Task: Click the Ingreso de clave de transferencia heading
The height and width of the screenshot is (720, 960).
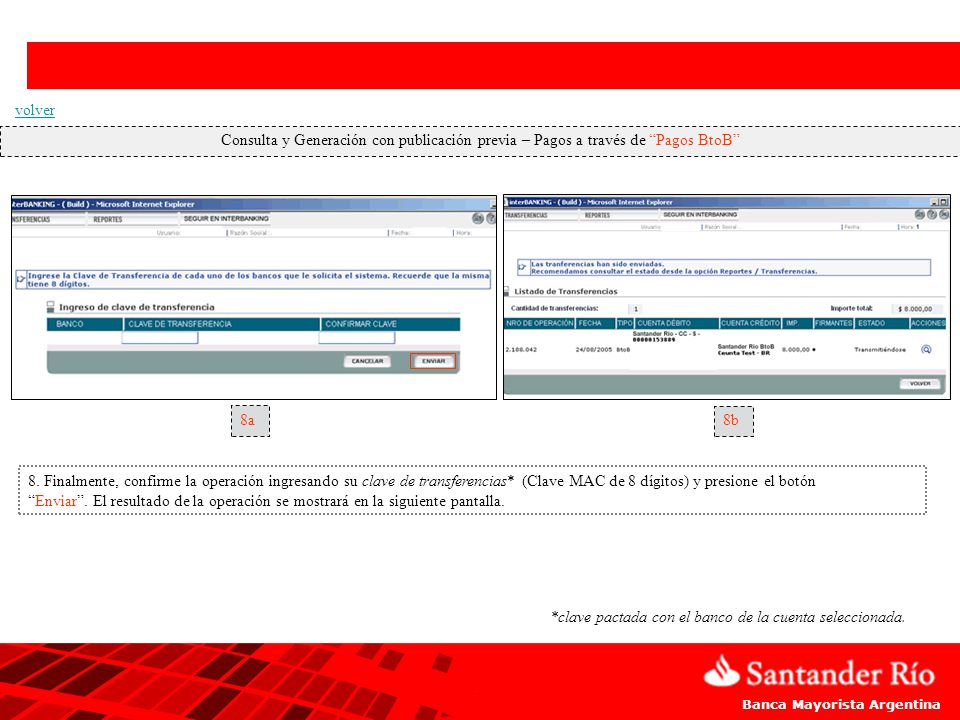Action: pos(137,307)
